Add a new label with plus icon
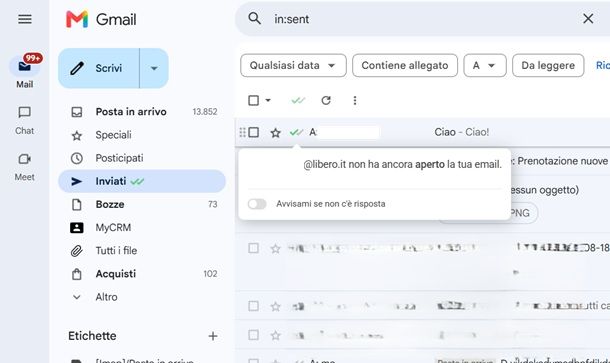The height and width of the screenshot is (363, 610). pos(213,336)
